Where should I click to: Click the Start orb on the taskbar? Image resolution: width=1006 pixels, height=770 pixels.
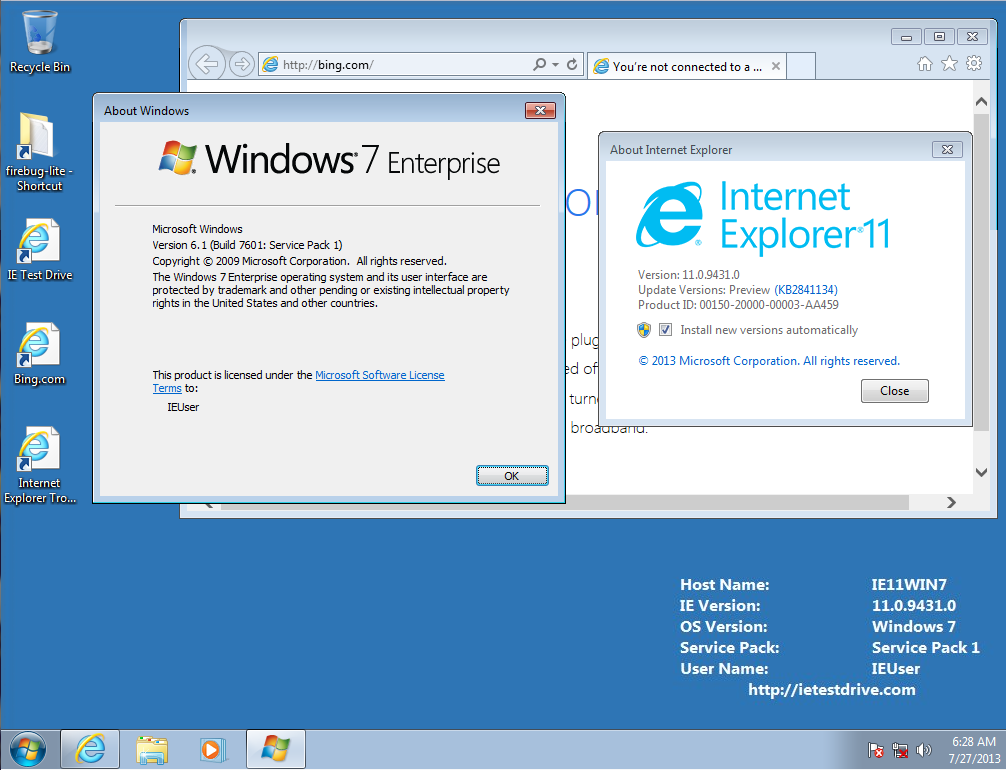click(28, 749)
